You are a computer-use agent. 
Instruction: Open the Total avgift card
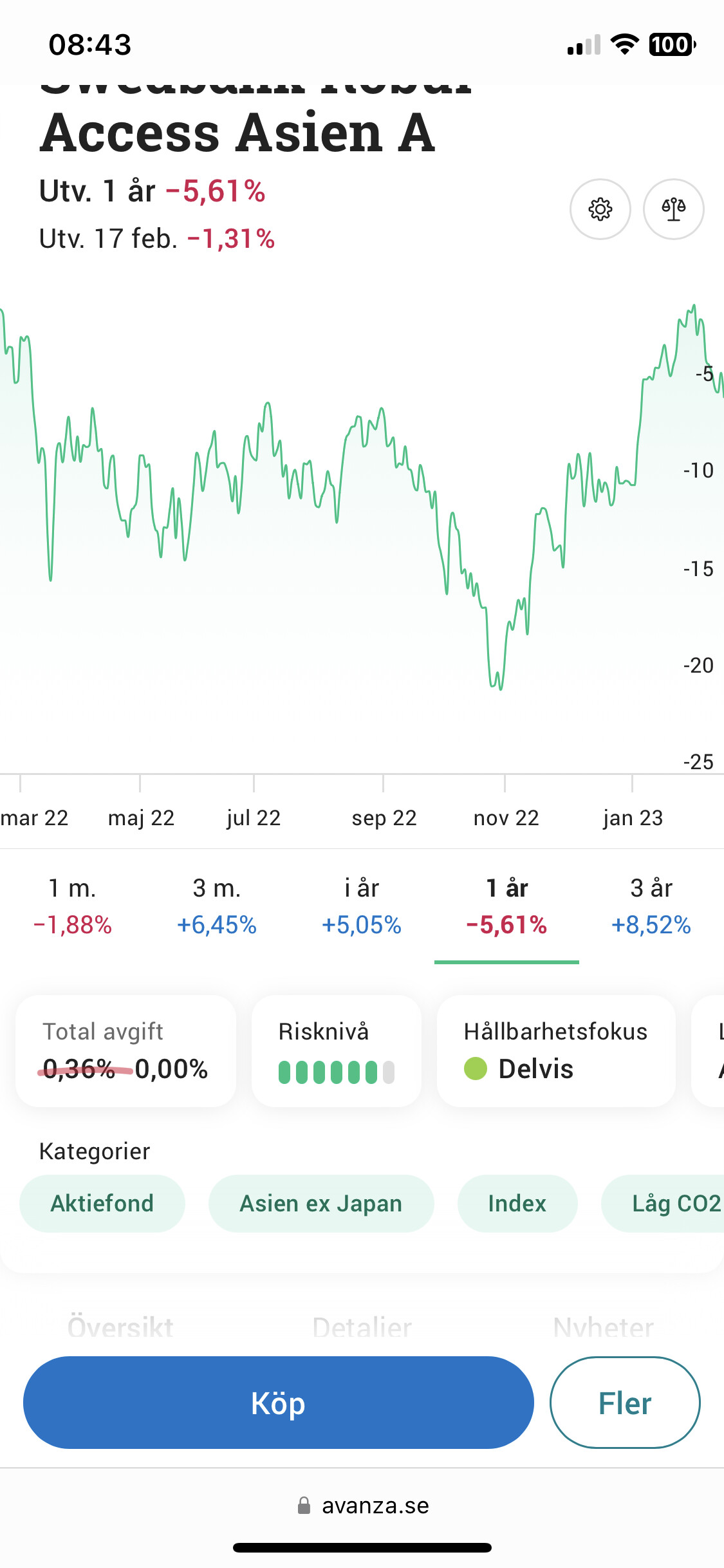[x=125, y=1050]
